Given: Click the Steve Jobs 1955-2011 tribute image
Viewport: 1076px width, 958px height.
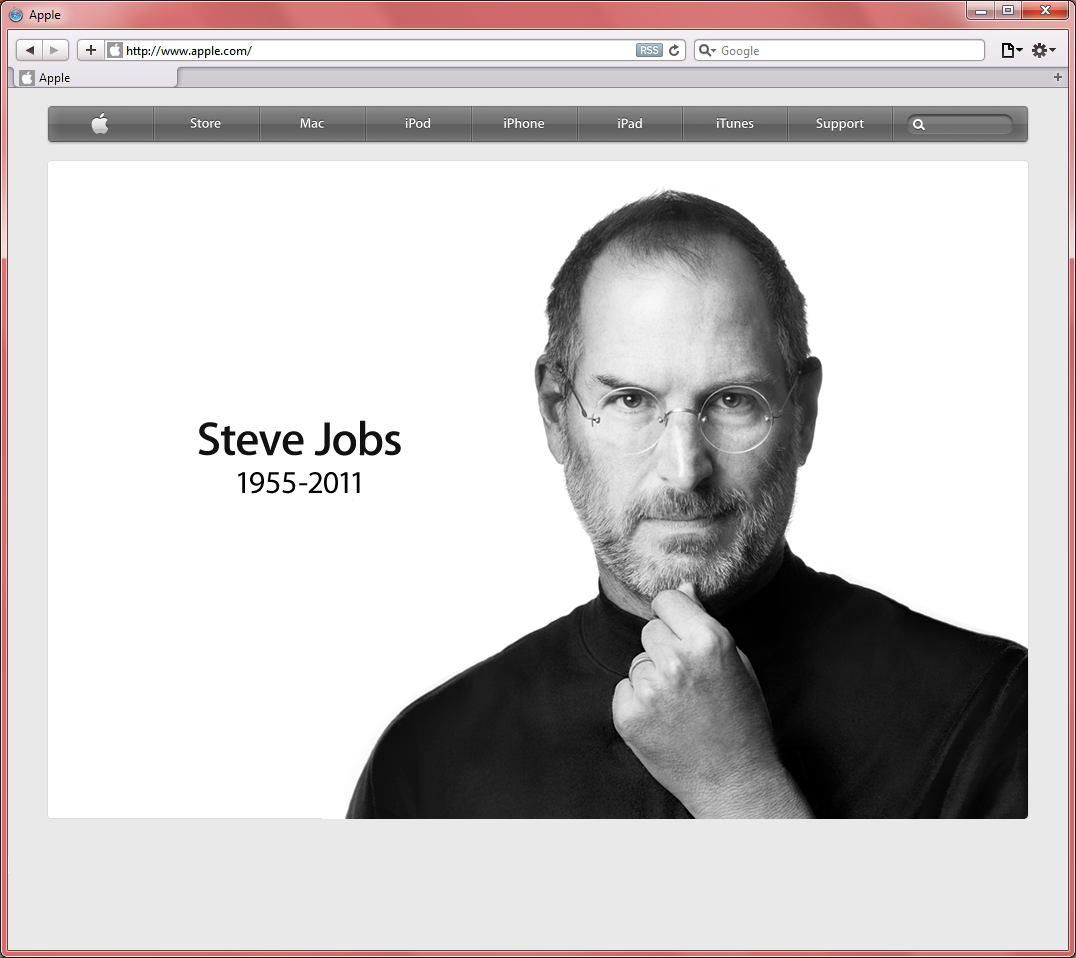Looking at the screenshot, I should click(538, 490).
